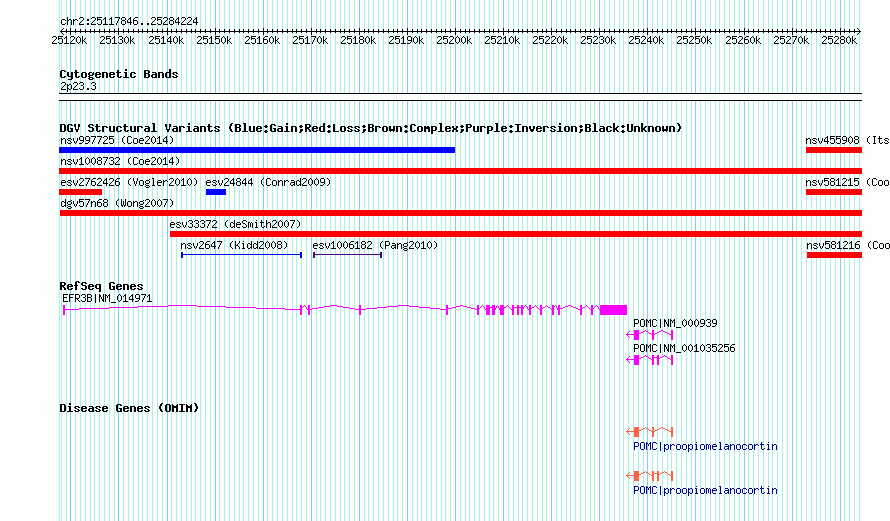Select the esv1006182 (Pang2010) label

pyautogui.click(x=375, y=245)
